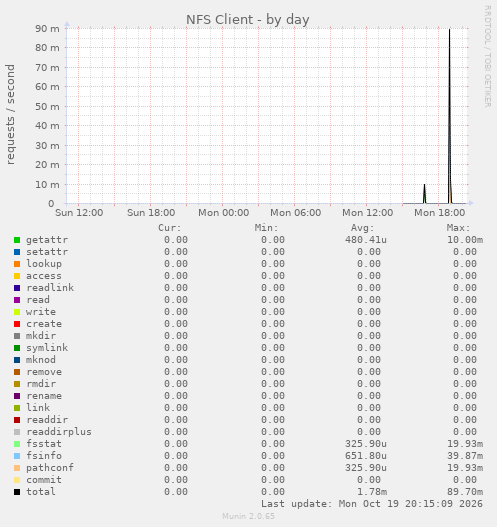Click the lookup orange legend swatch
The height and width of the screenshot is (527, 497).
pos(17,264)
